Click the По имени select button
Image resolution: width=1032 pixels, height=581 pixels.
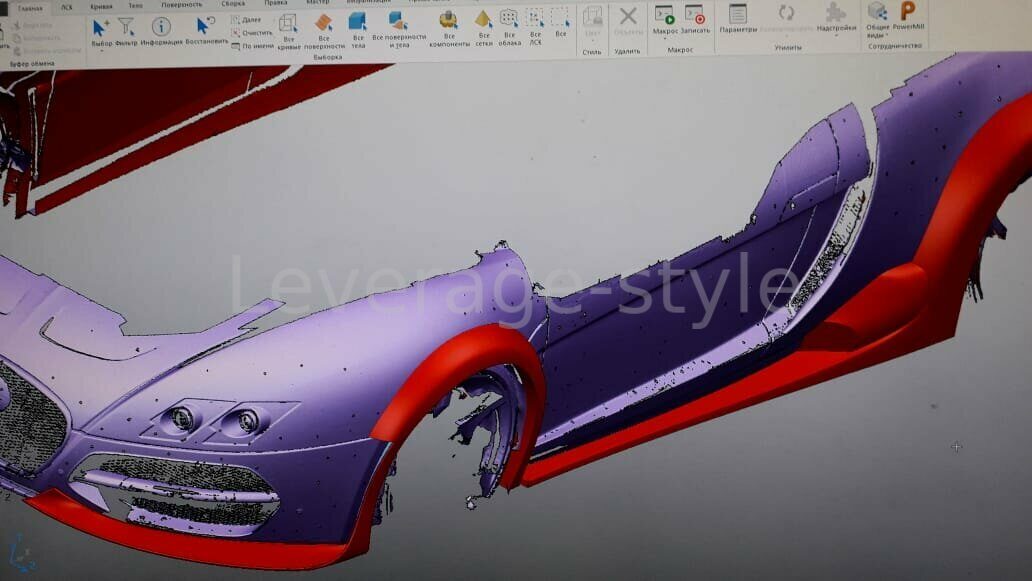click(x=254, y=45)
